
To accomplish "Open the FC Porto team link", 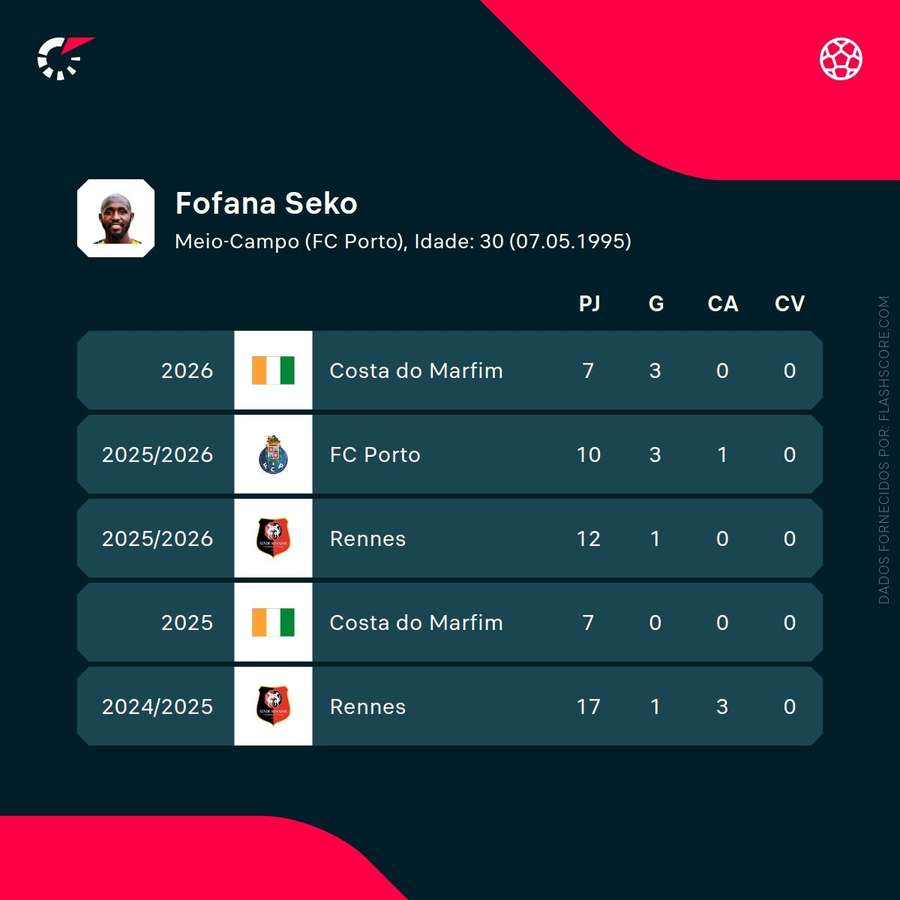I will click(x=375, y=454).
